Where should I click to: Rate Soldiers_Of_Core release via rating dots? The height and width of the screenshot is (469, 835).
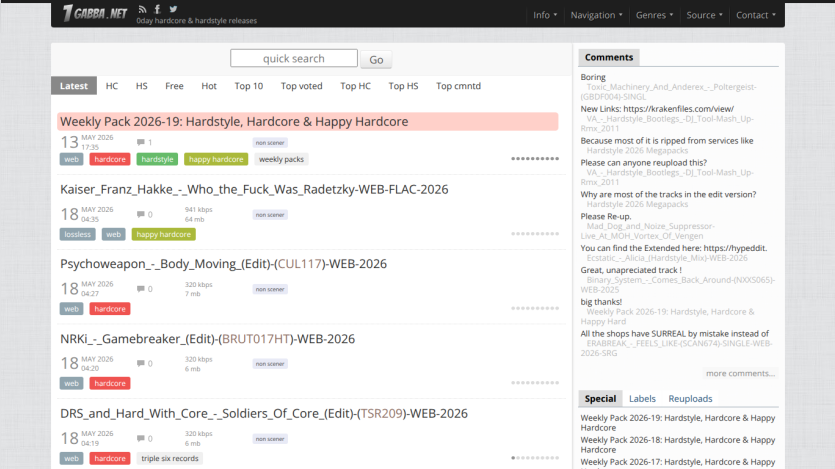pos(535,458)
